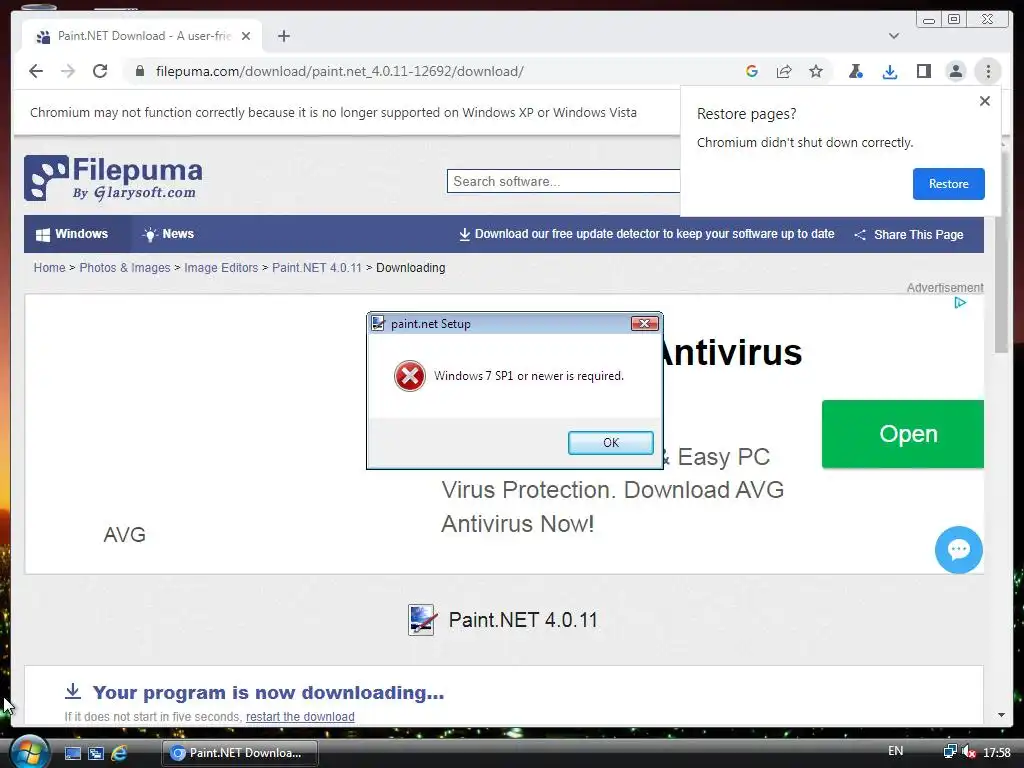Screen dimensions: 1024x768
Task: Go back to the previous page
Action: (x=36, y=71)
